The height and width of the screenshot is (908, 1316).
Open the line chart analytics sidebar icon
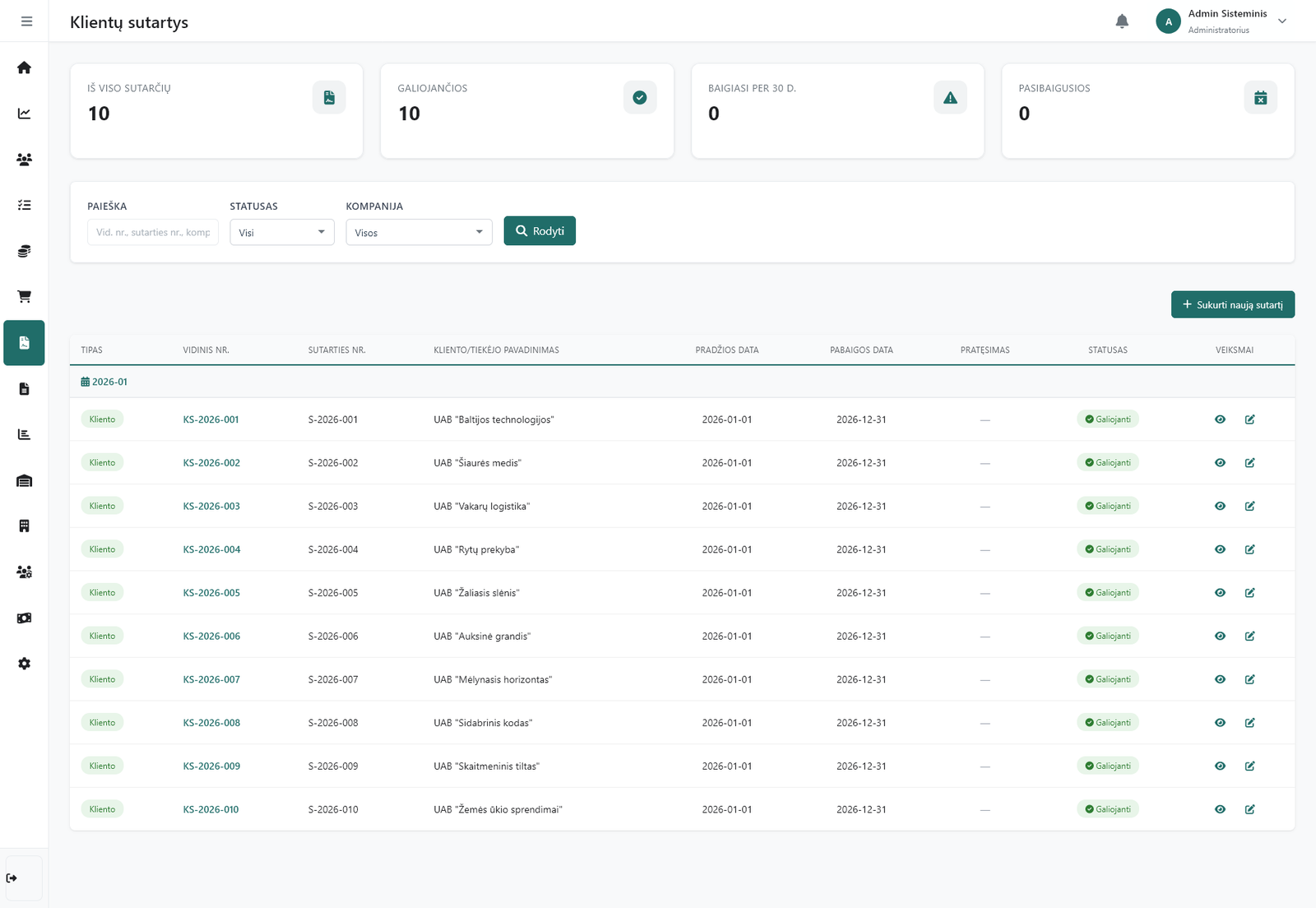(x=24, y=113)
